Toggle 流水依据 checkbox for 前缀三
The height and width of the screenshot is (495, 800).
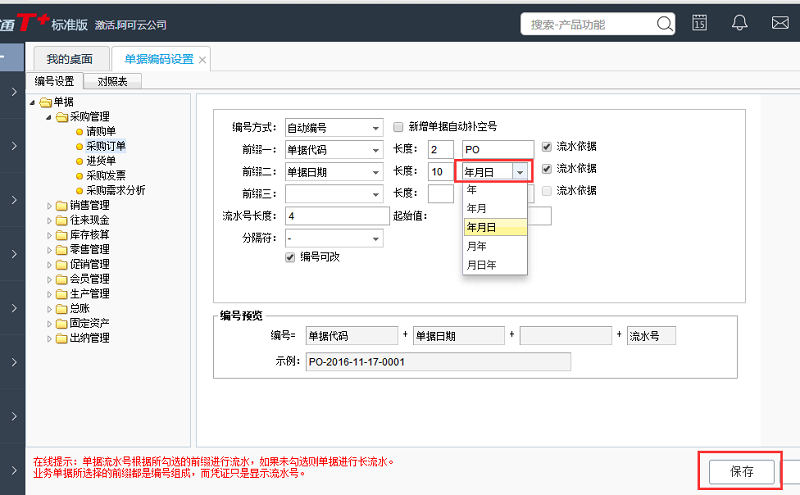[546, 191]
